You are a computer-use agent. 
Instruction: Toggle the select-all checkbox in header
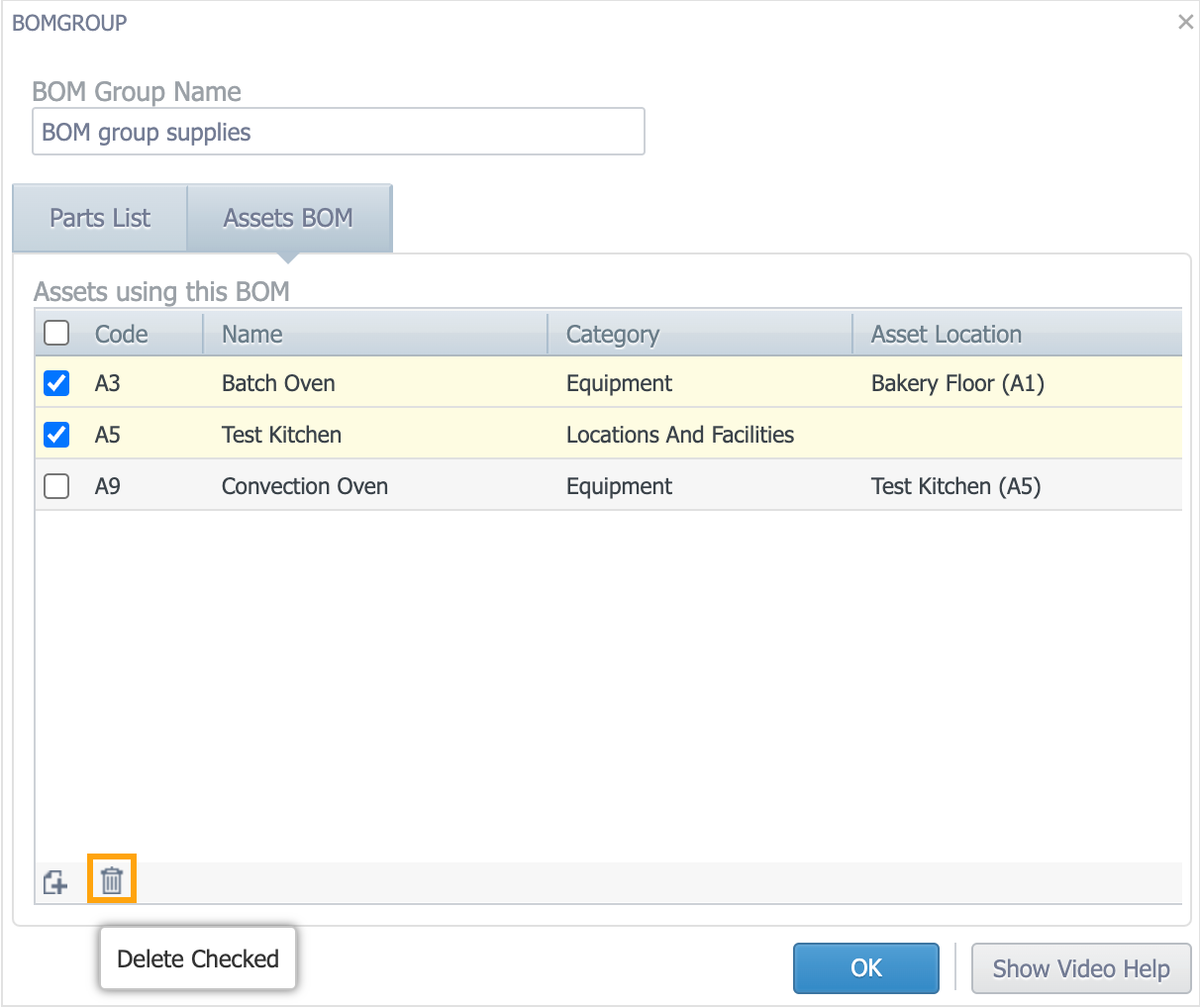point(57,333)
